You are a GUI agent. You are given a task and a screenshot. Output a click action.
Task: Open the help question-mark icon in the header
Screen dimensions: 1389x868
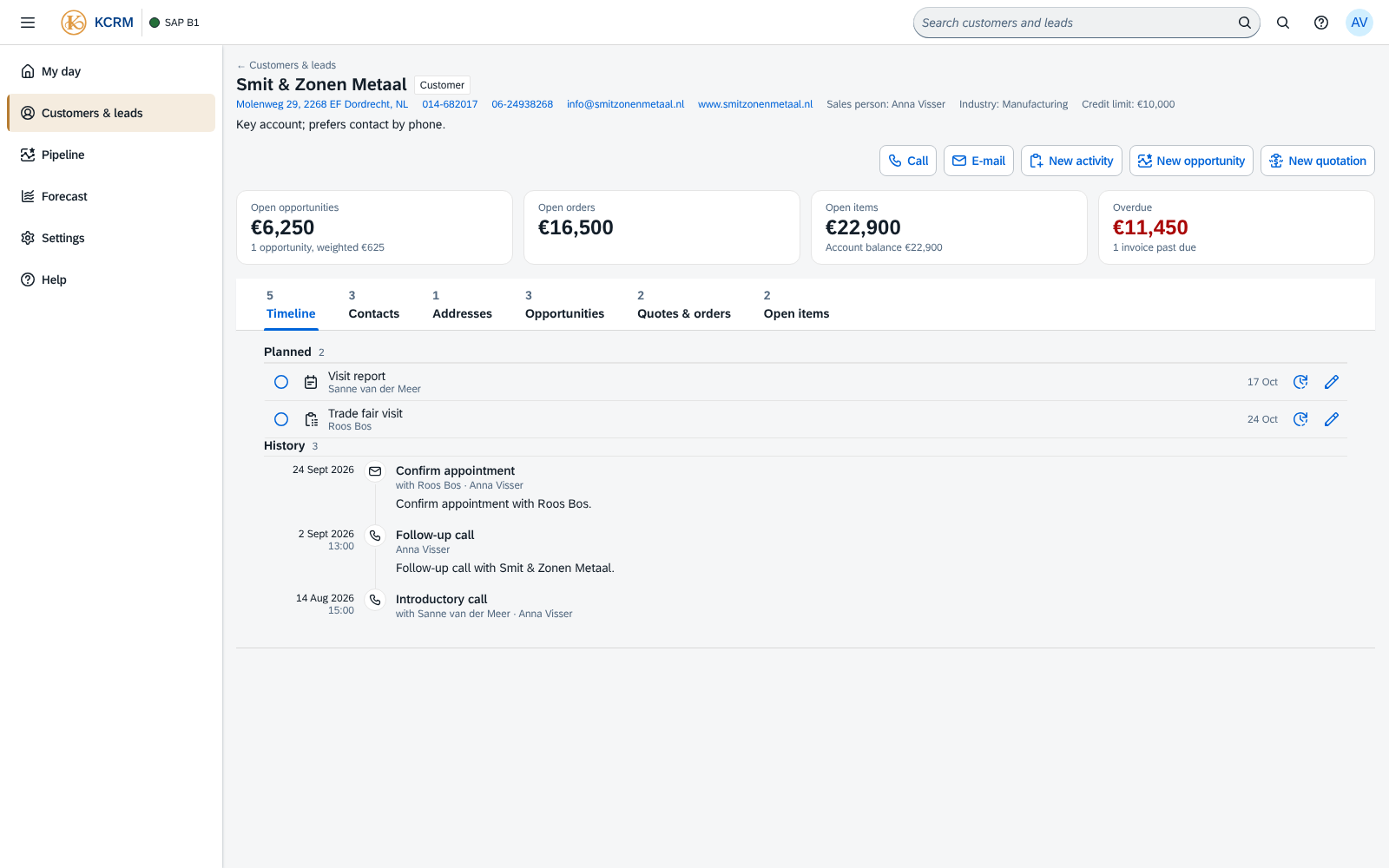(1321, 23)
